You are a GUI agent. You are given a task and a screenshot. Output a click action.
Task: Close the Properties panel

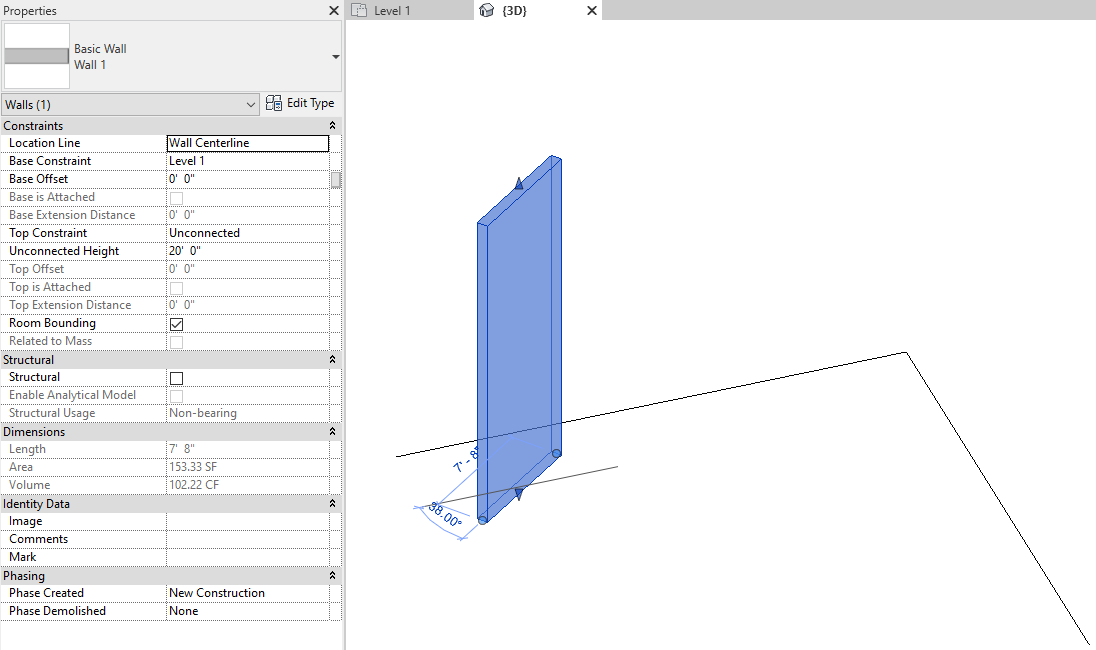pyautogui.click(x=334, y=10)
